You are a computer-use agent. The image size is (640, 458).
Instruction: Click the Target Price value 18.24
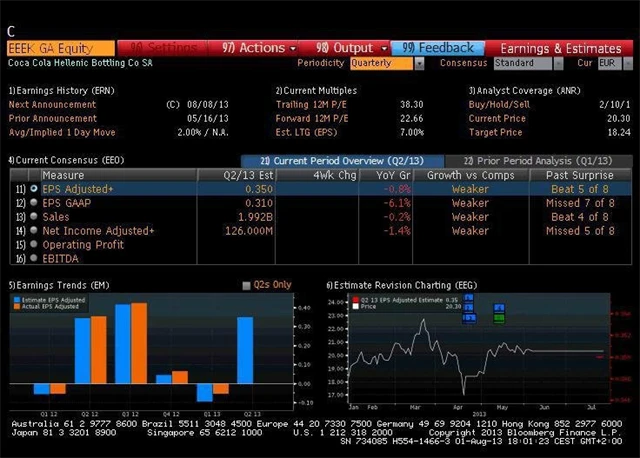click(619, 132)
